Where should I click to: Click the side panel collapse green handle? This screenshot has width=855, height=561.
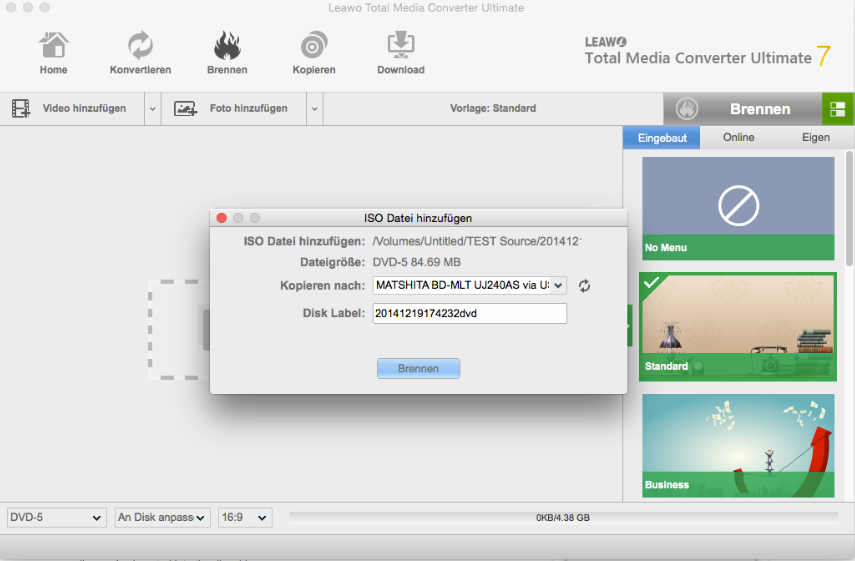629,326
